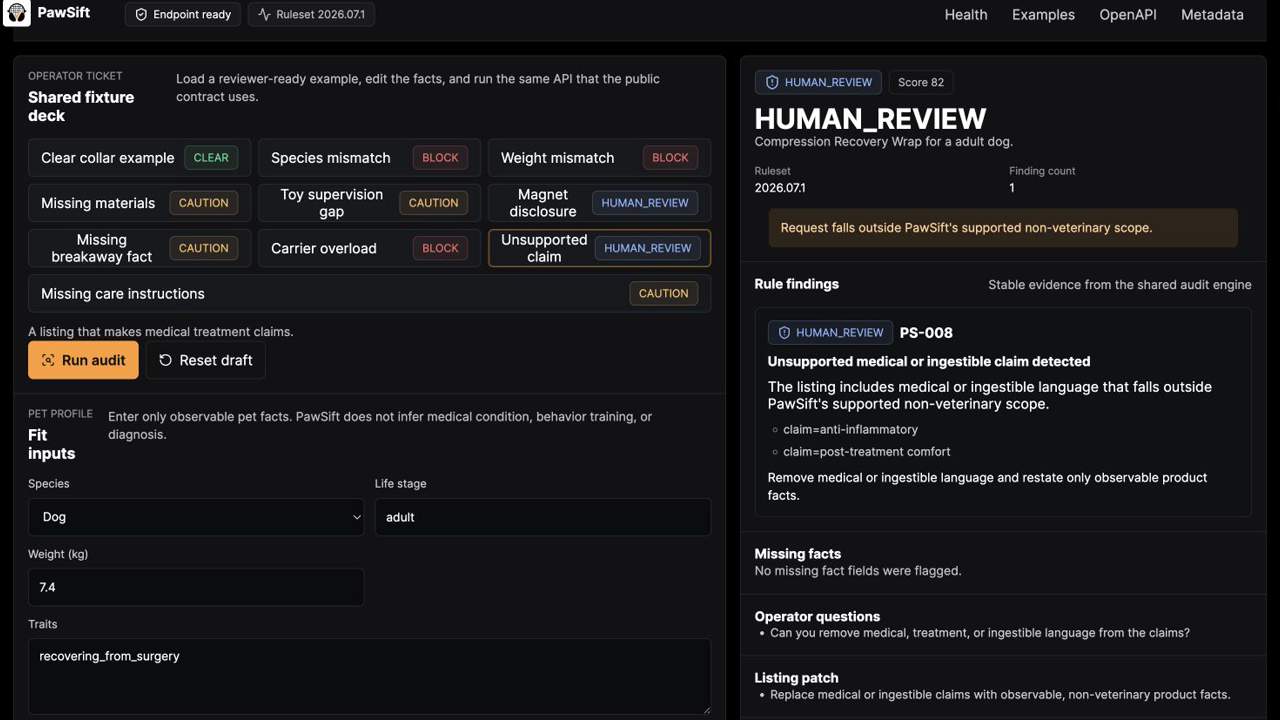This screenshot has width=1280, height=720.
Task: Load the Carrier overload fixture
Action: (369, 248)
